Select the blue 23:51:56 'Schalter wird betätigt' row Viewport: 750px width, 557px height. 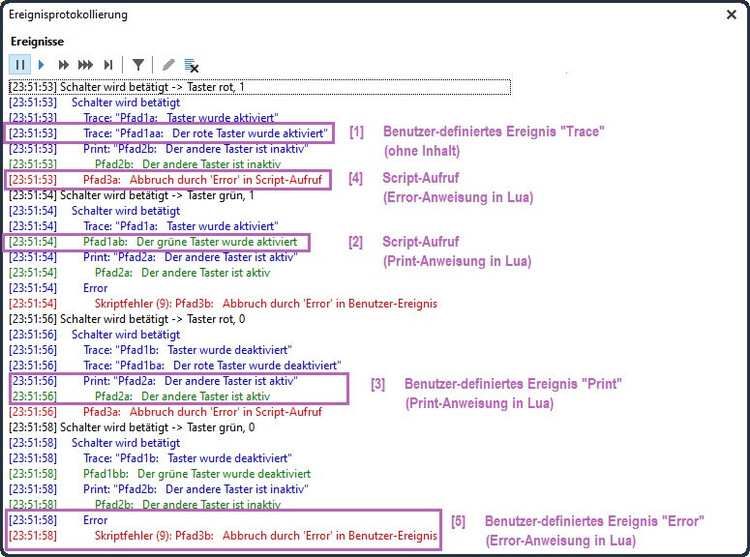[x=94, y=334]
